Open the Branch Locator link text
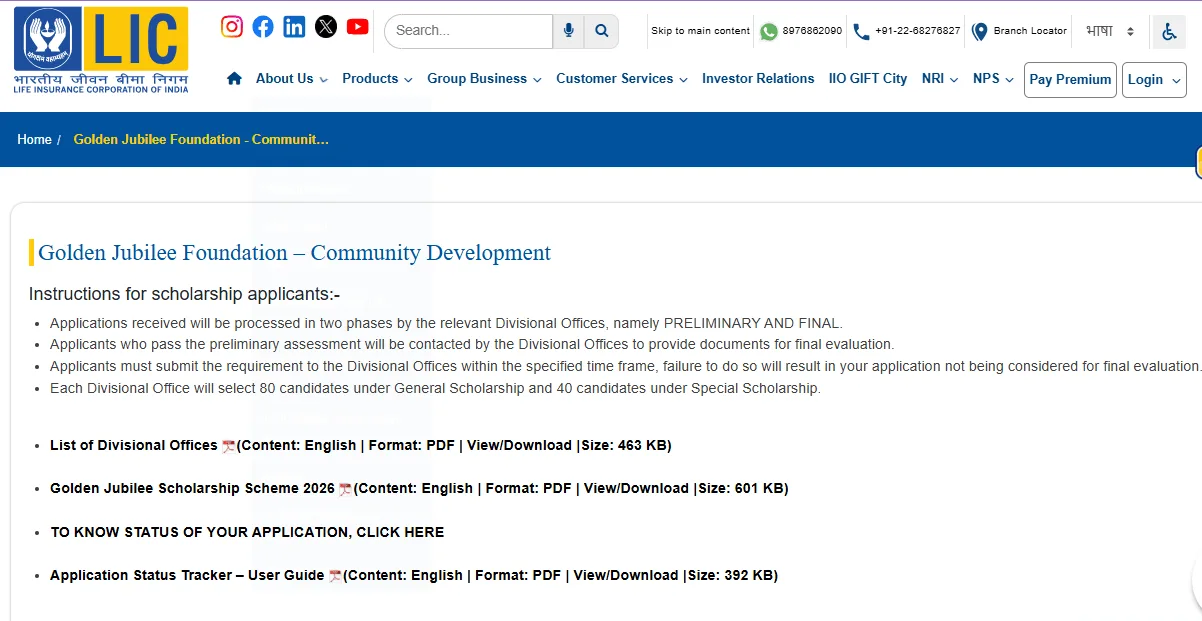Screen dimensions: 1202x621 coord(1030,31)
